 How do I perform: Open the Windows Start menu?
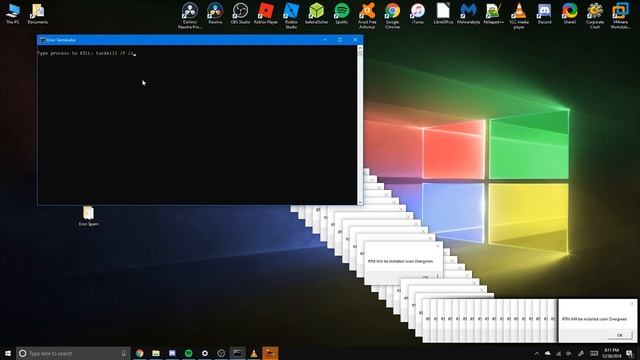coord(8,353)
